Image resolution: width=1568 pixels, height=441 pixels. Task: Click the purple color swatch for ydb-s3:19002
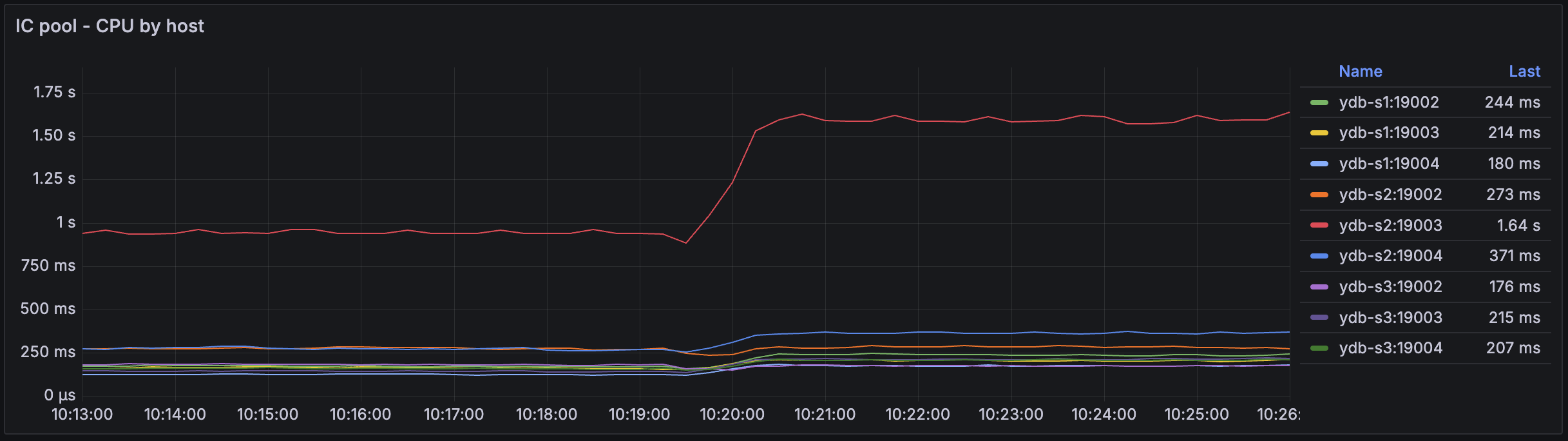pyautogui.click(x=1319, y=287)
